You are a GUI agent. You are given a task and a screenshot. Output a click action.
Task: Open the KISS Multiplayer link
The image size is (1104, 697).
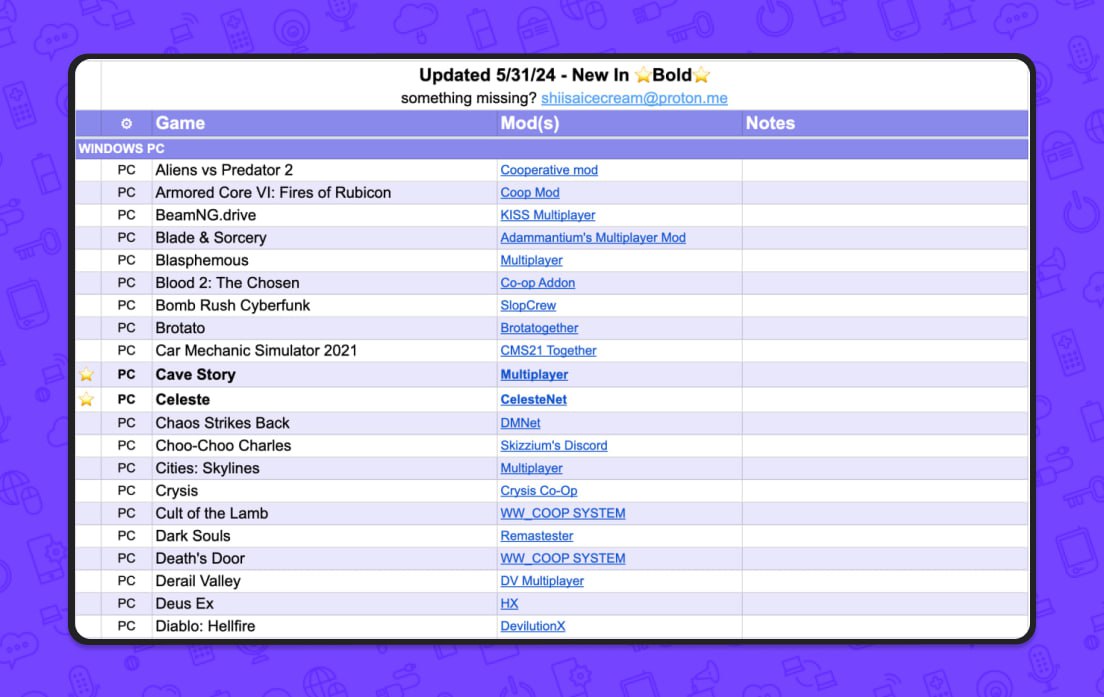pos(548,215)
